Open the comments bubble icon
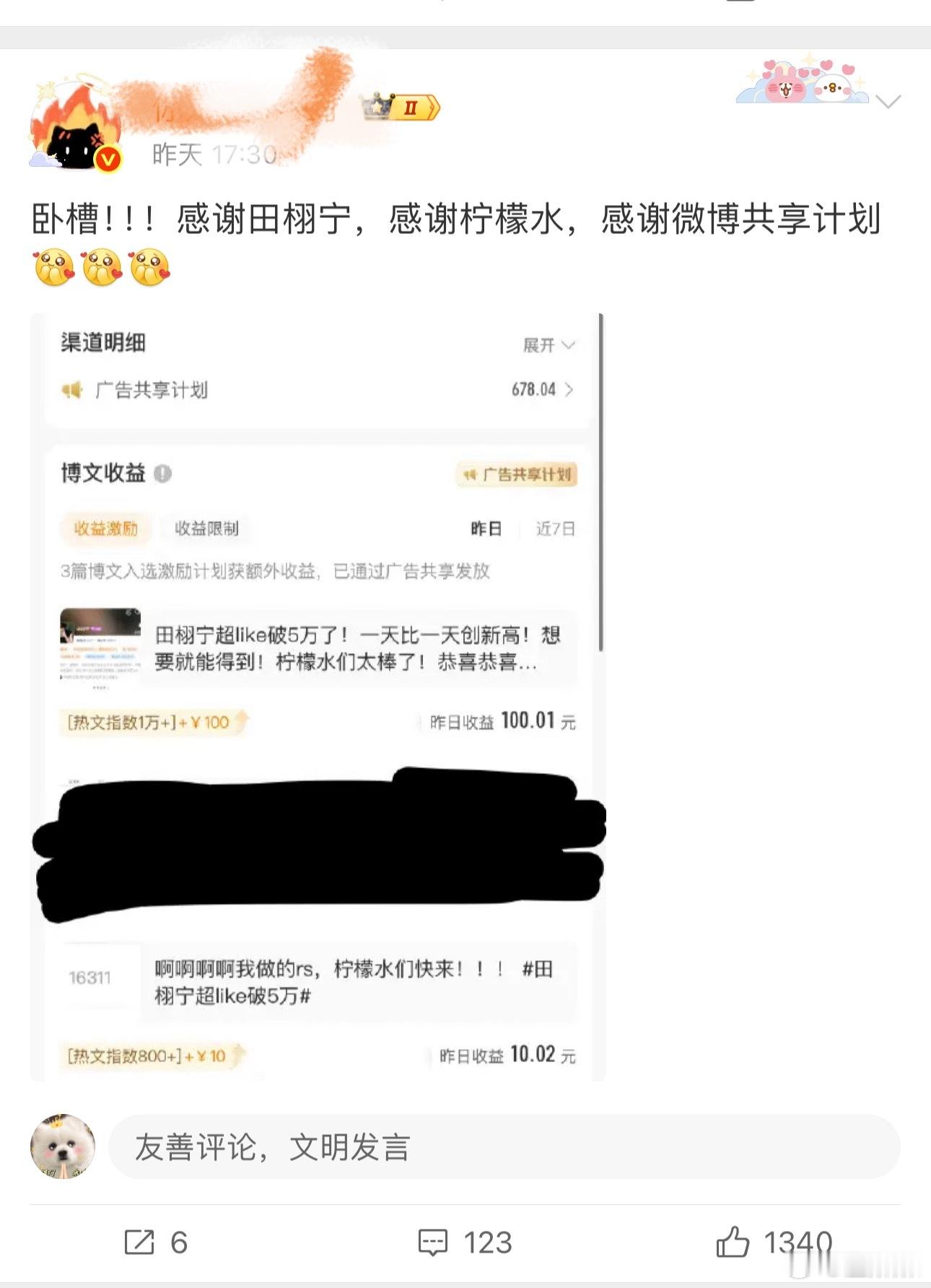 [x=433, y=1243]
